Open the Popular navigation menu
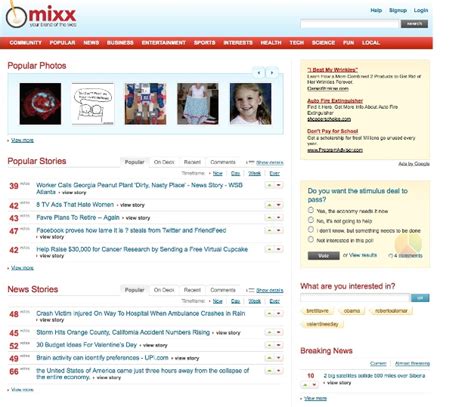 pos(62,43)
